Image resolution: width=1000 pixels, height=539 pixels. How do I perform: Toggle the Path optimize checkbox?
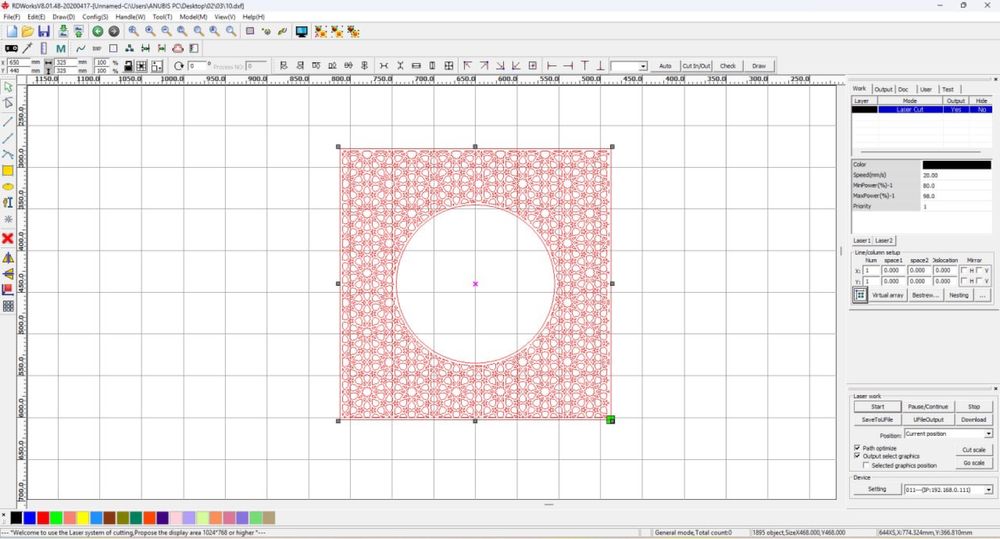pyautogui.click(x=857, y=448)
